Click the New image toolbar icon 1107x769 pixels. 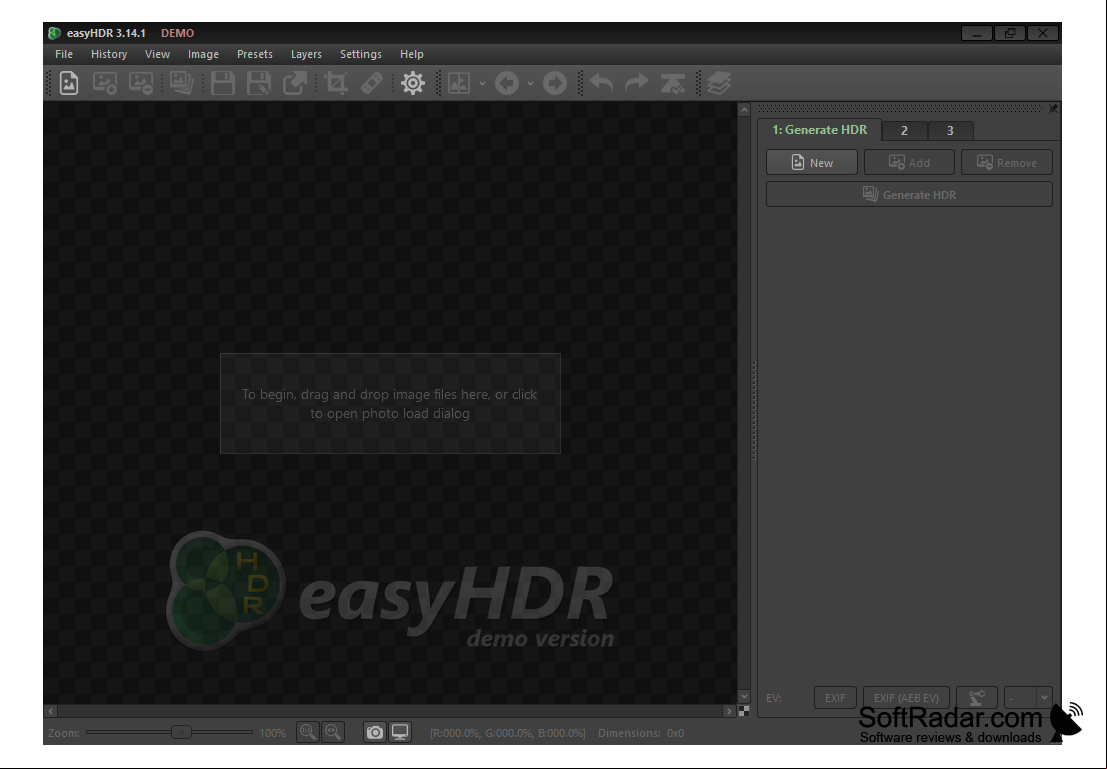(x=68, y=83)
